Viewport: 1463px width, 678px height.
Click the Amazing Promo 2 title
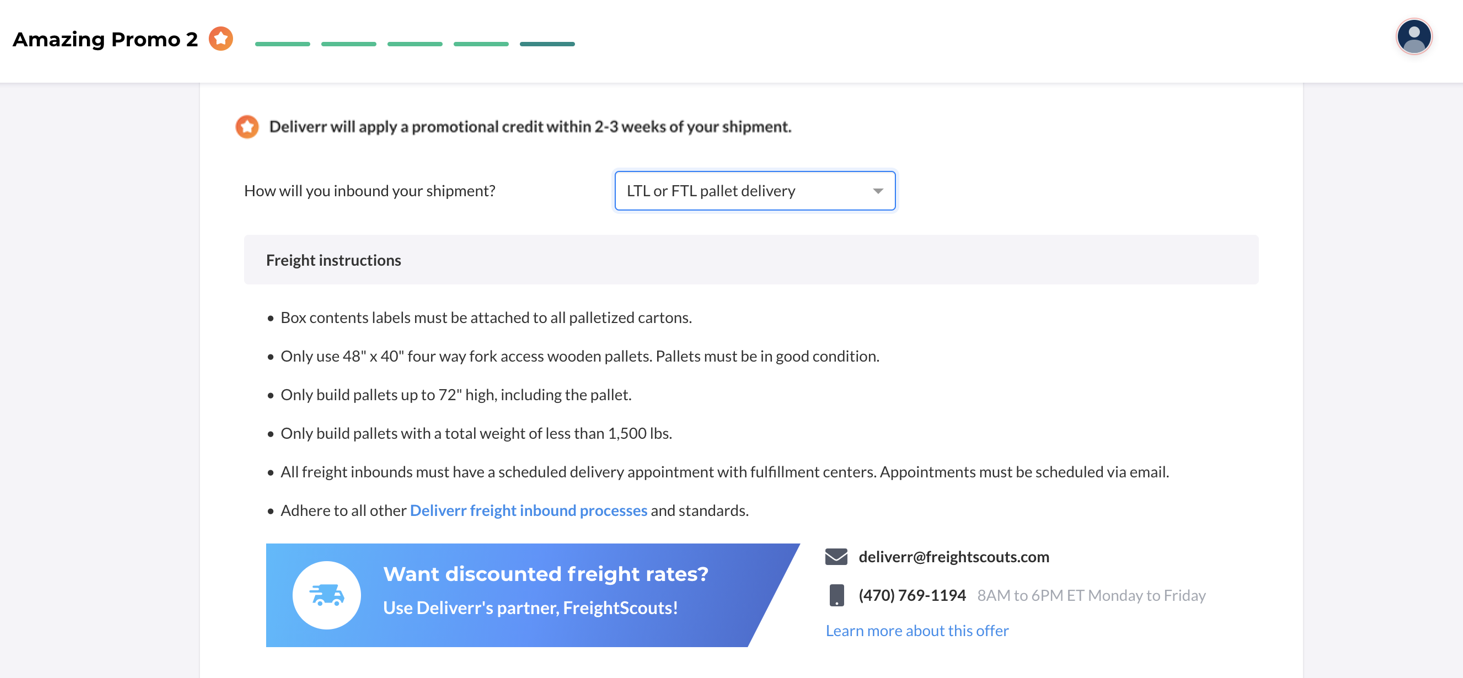click(x=105, y=39)
